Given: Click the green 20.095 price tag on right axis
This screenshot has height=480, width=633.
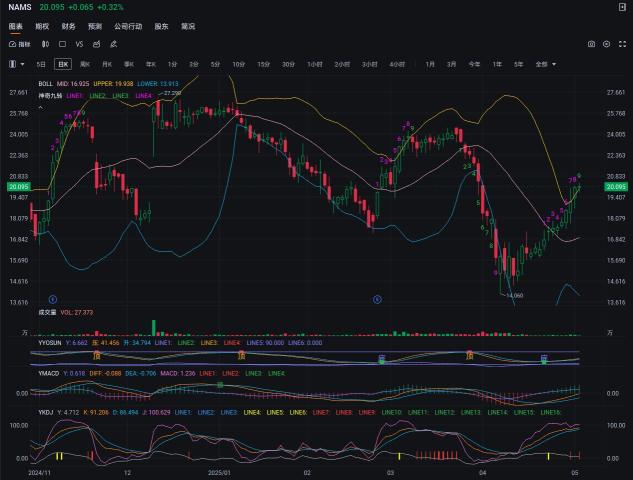Looking at the screenshot, I should click(x=615, y=187).
